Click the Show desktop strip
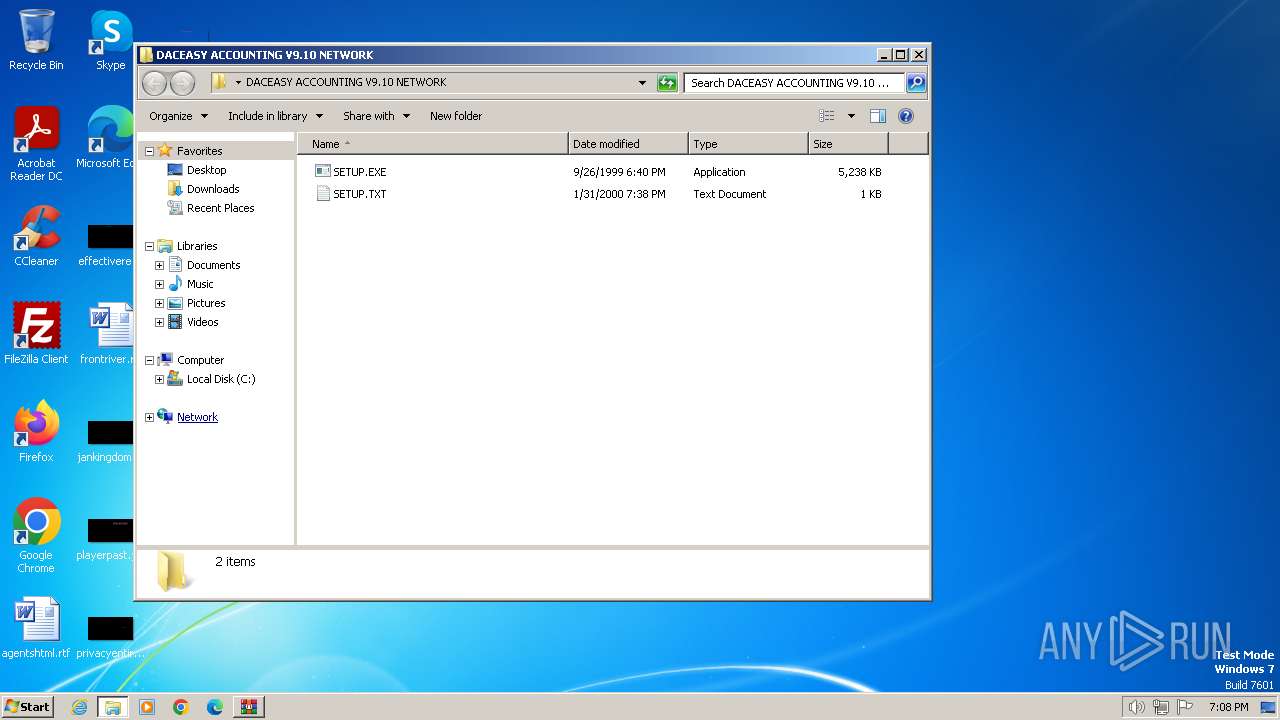 click(1268, 707)
